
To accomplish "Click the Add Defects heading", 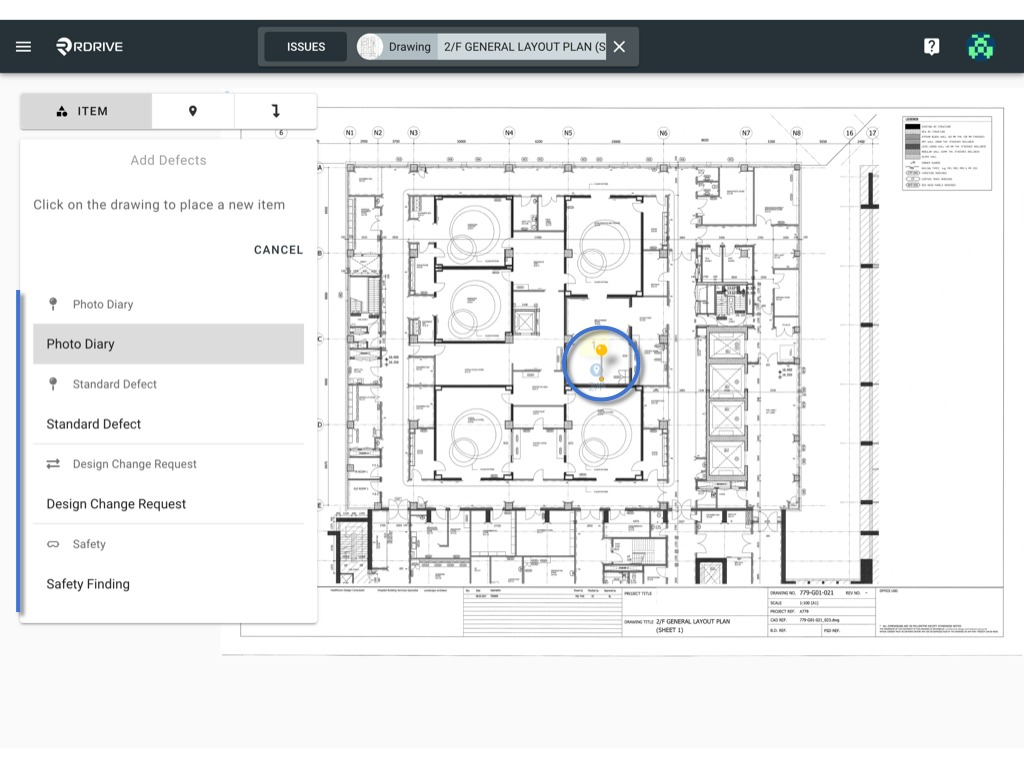I will click(168, 160).
